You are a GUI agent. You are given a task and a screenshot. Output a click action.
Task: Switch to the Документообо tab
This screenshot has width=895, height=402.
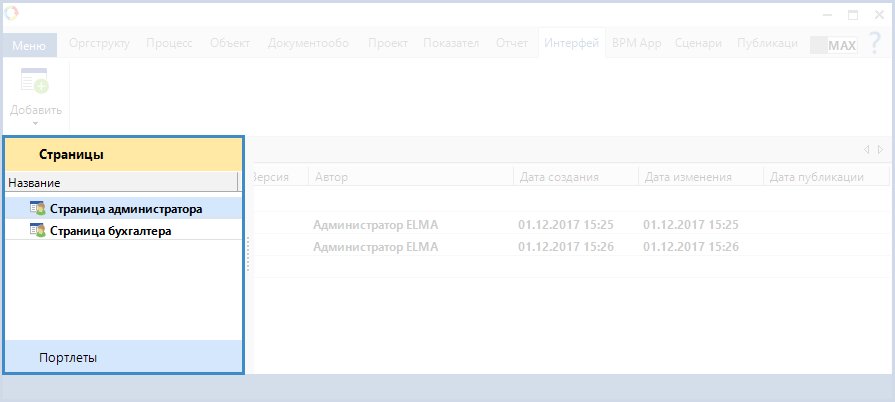[308, 43]
